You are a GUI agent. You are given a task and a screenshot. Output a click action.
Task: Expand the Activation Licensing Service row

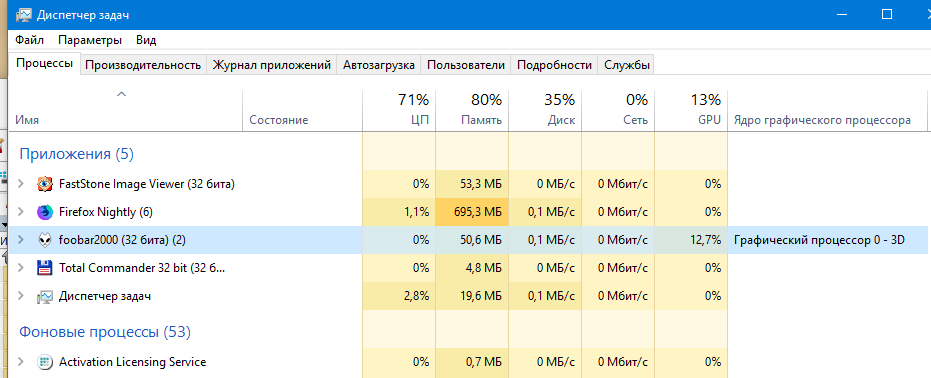tap(21, 362)
